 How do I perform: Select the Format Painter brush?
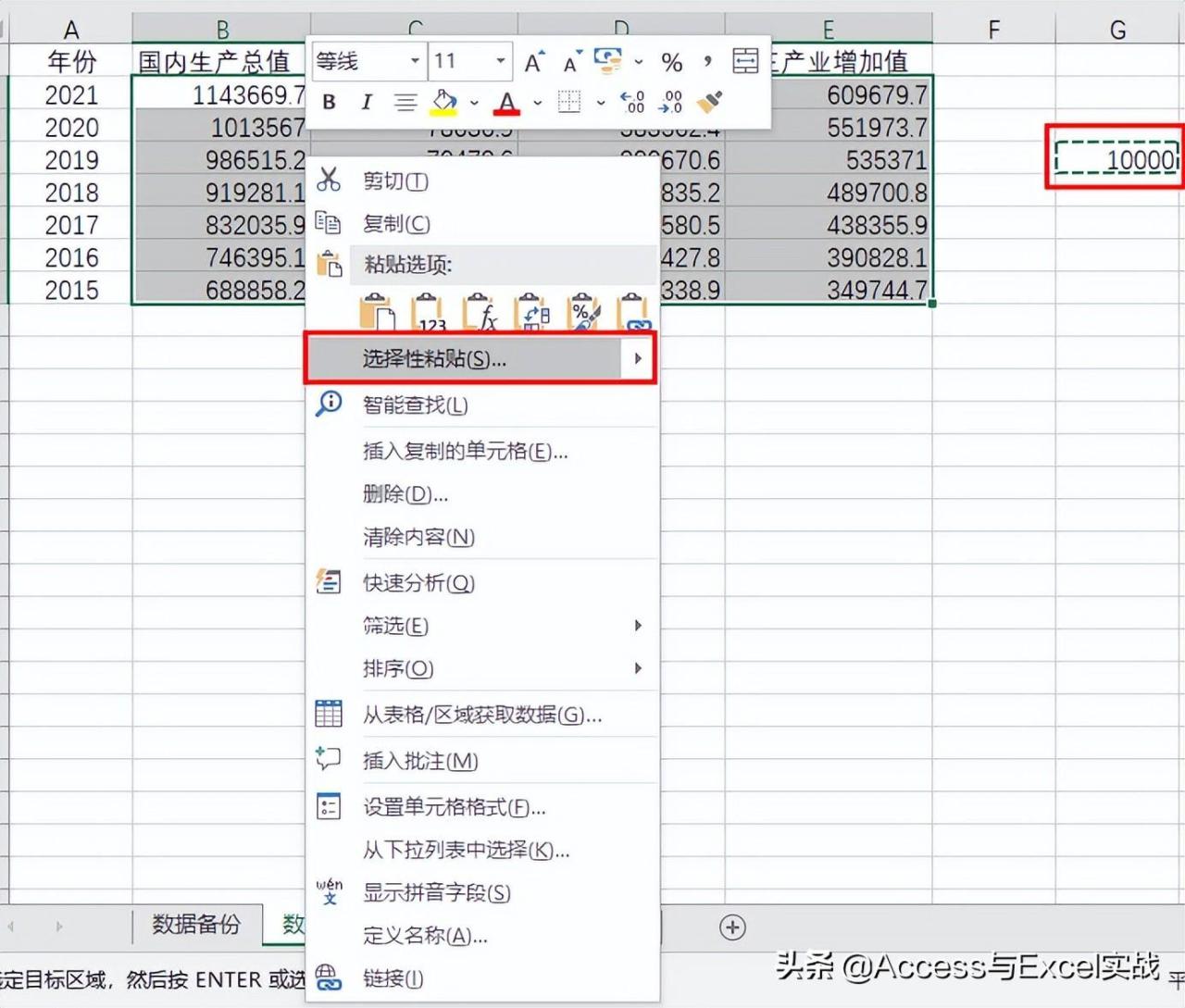pyautogui.click(x=710, y=102)
